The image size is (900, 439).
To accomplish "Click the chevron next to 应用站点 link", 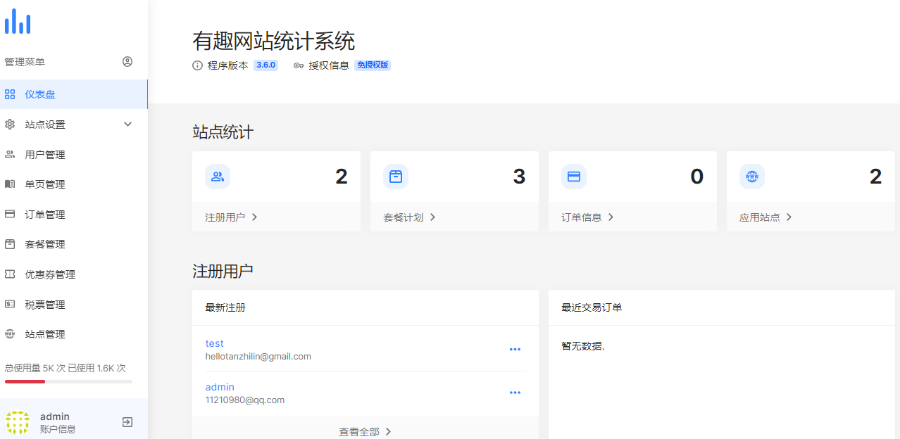I will tap(789, 217).
